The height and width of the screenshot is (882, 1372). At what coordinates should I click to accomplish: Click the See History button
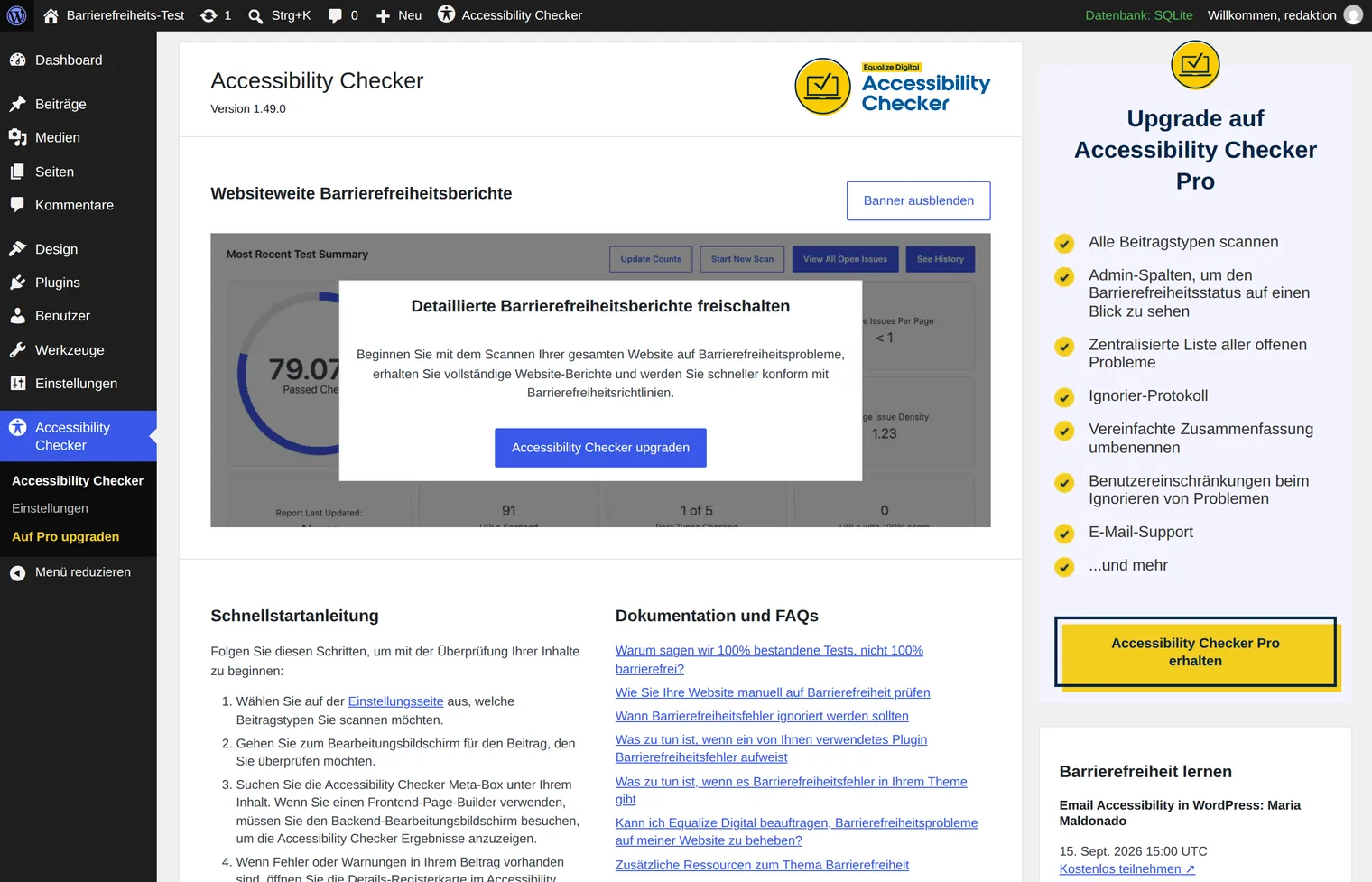point(940,259)
